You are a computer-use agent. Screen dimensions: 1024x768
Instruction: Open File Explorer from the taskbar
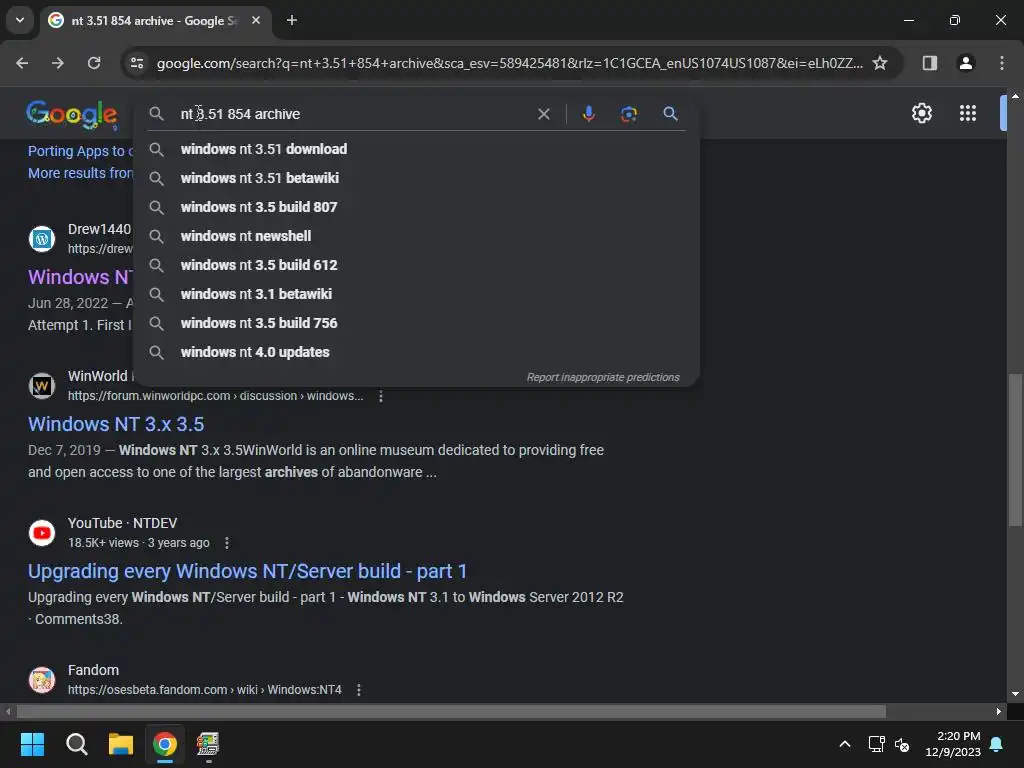(121, 744)
